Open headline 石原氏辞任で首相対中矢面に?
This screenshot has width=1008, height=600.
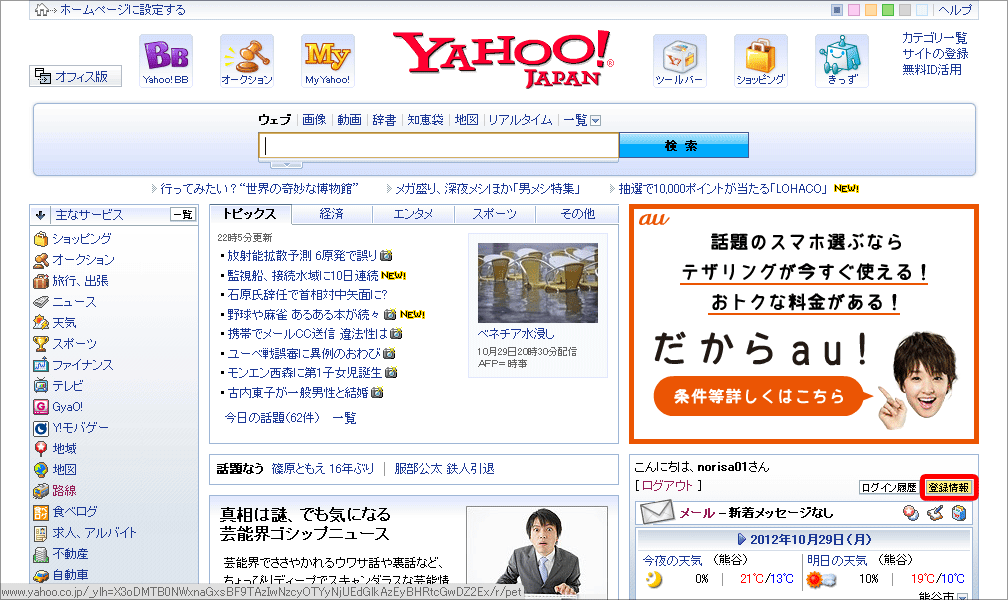(x=307, y=295)
